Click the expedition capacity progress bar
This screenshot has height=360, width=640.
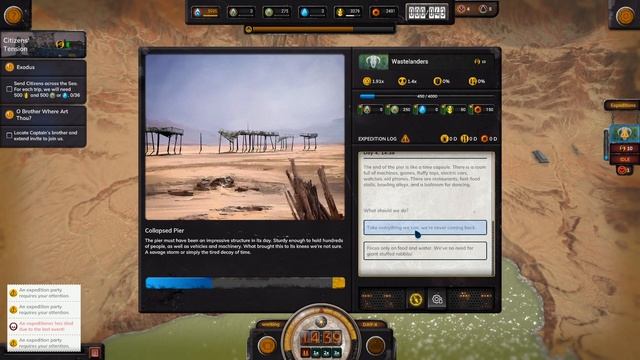[427, 96]
